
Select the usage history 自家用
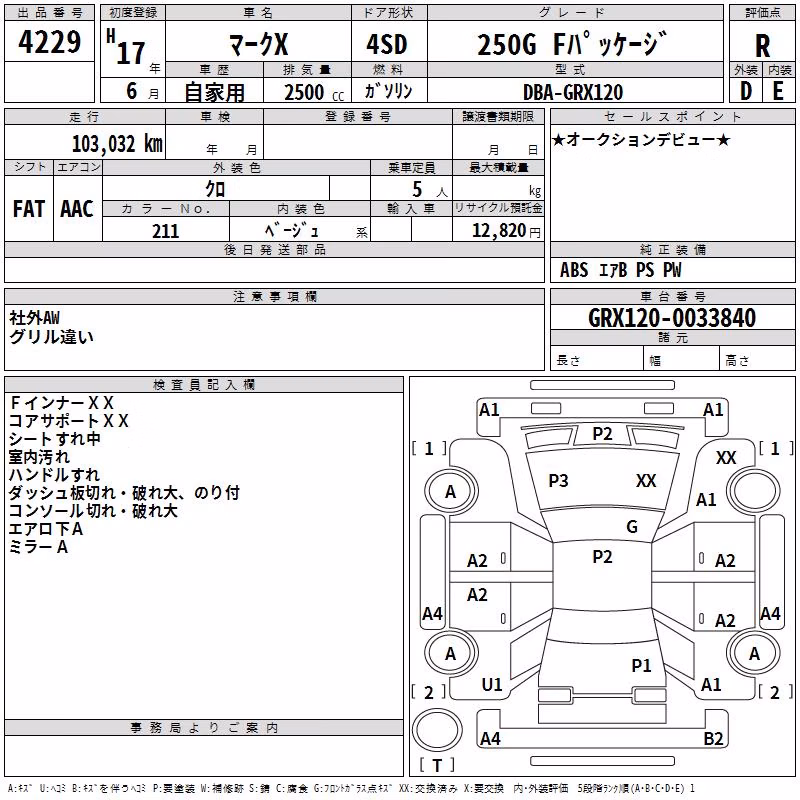pyautogui.click(x=214, y=92)
